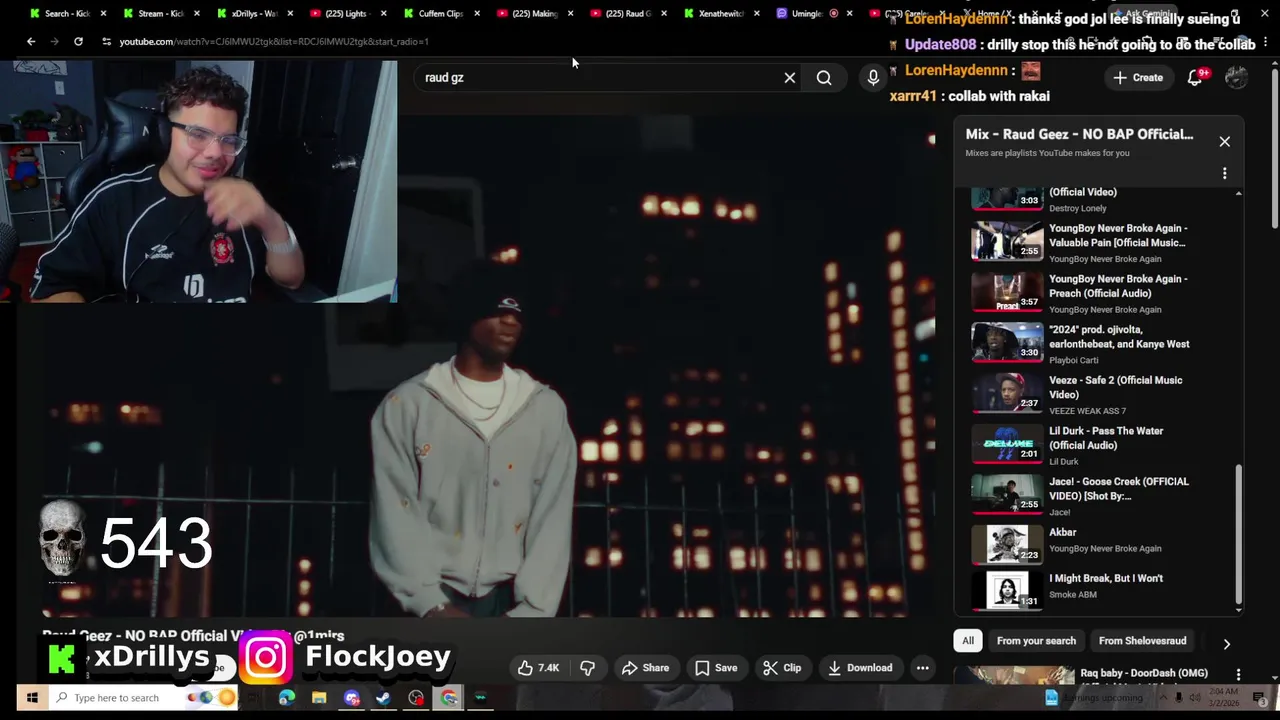Screen dimensions: 1280x720
Task: Switch to '(225) Lights' YouTube tab
Action: [x=346, y=13]
